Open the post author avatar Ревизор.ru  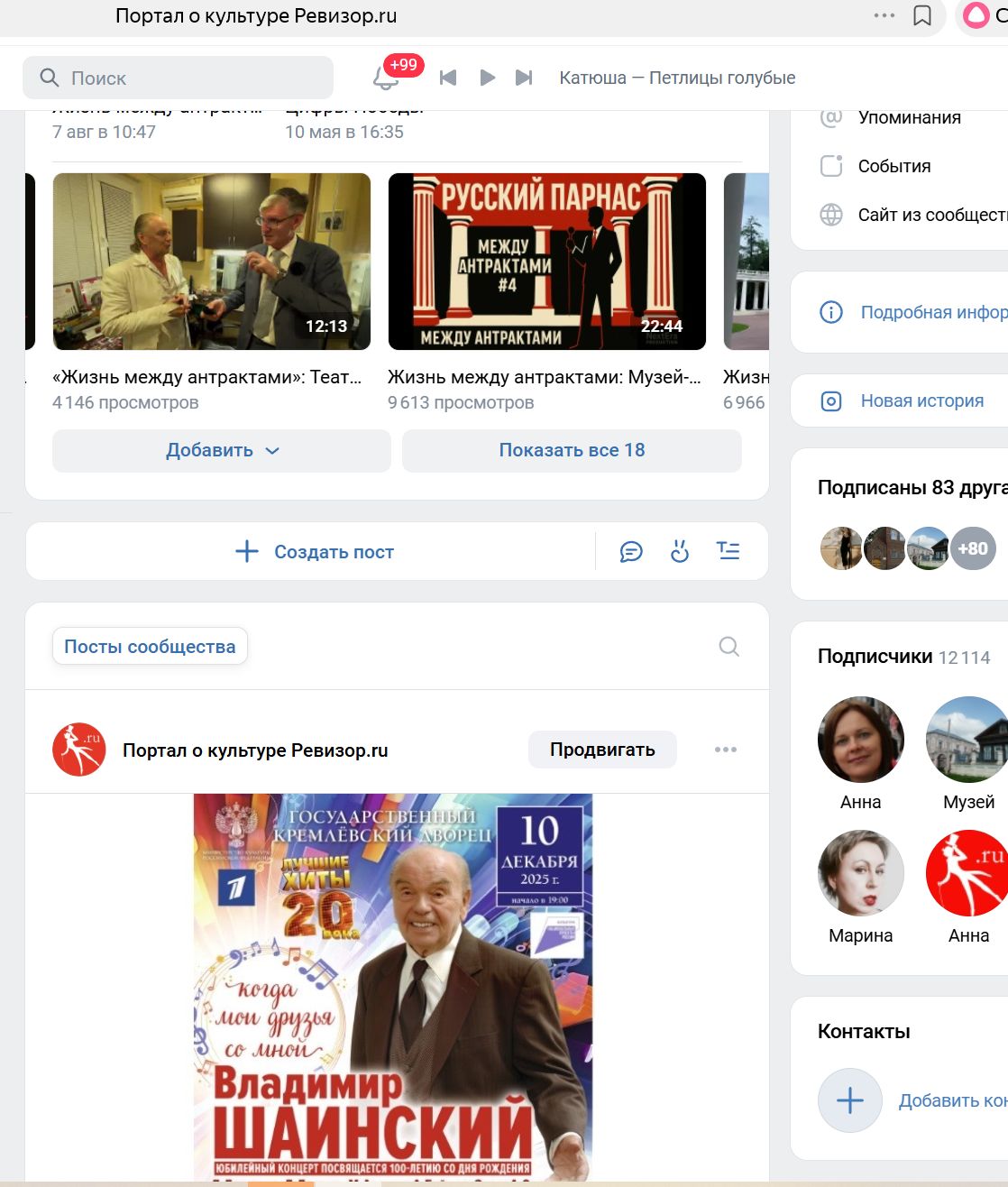tap(79, 750)
